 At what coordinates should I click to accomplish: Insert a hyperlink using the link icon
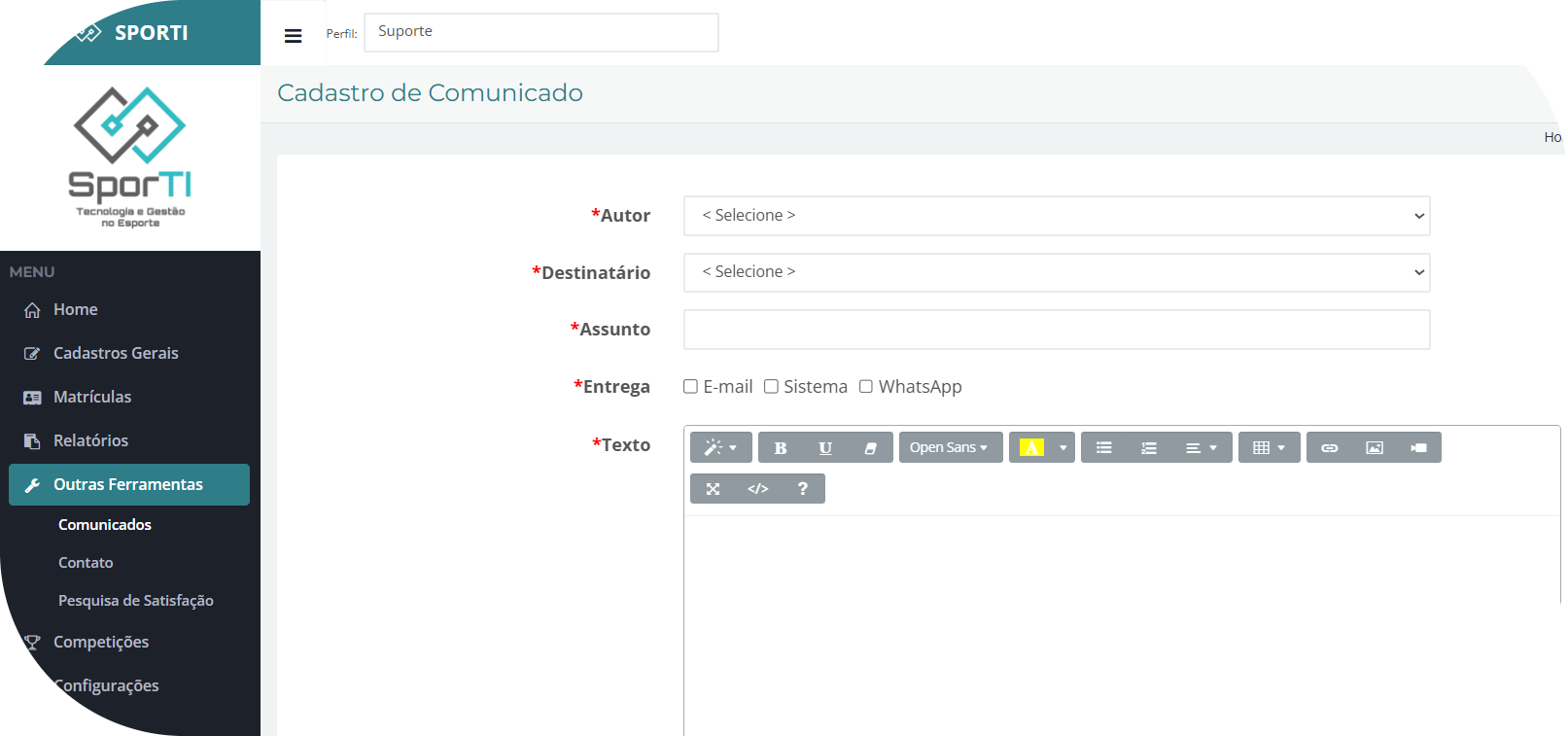(x=1329, y=448)
